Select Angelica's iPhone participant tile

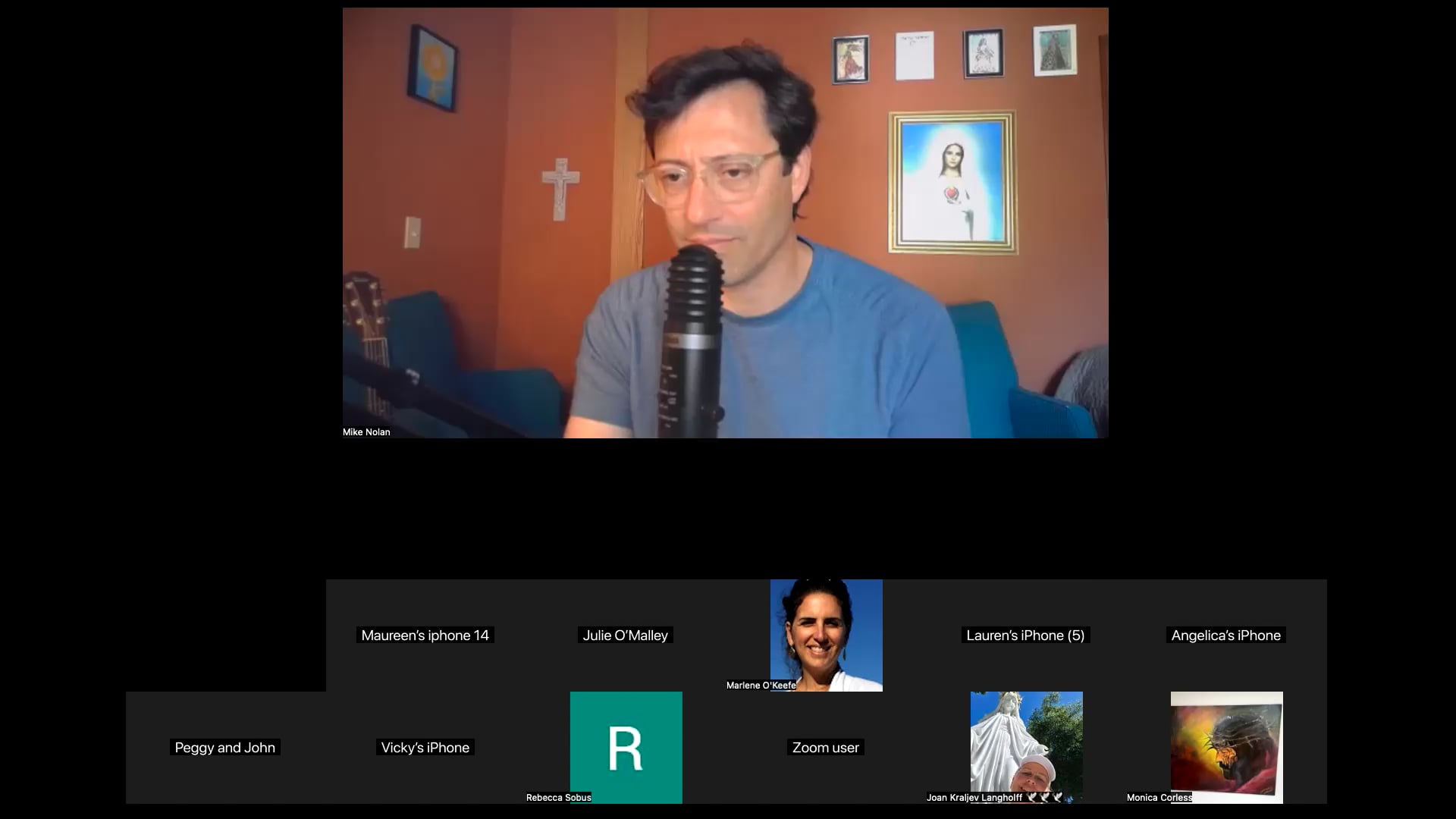point(1225,635)
